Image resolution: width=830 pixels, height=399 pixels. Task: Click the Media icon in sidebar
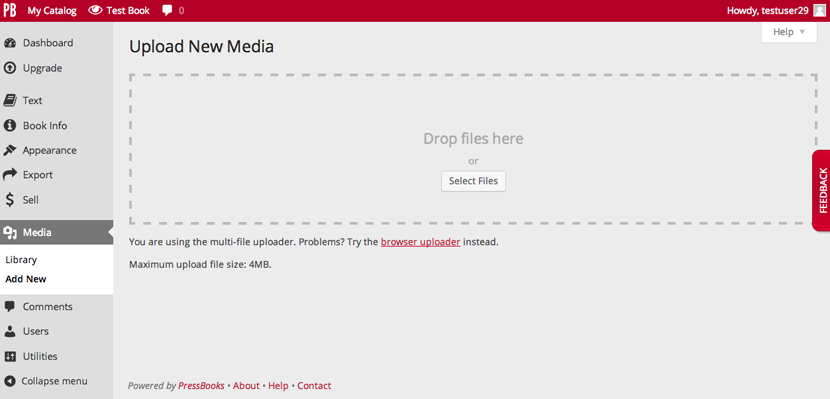click(x=10, y=232)
